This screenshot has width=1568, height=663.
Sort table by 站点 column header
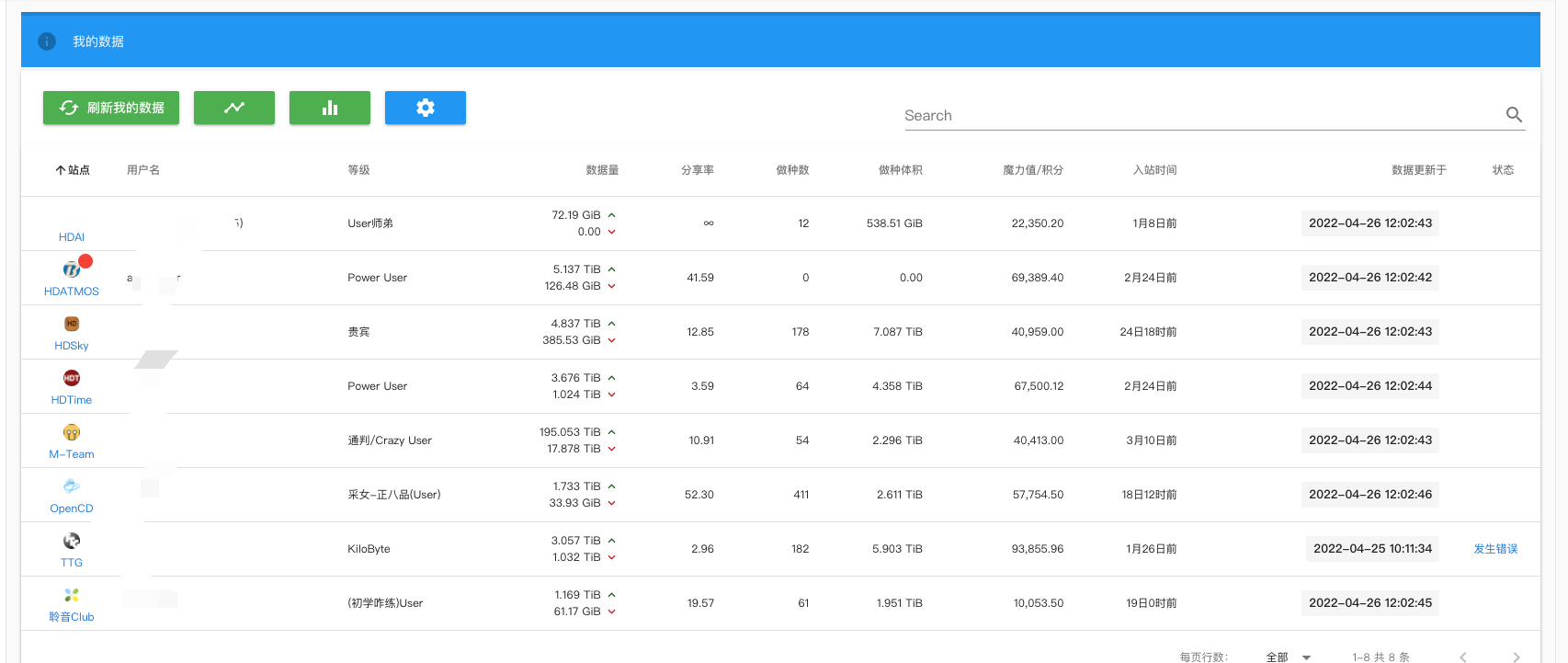pos(74,170)
